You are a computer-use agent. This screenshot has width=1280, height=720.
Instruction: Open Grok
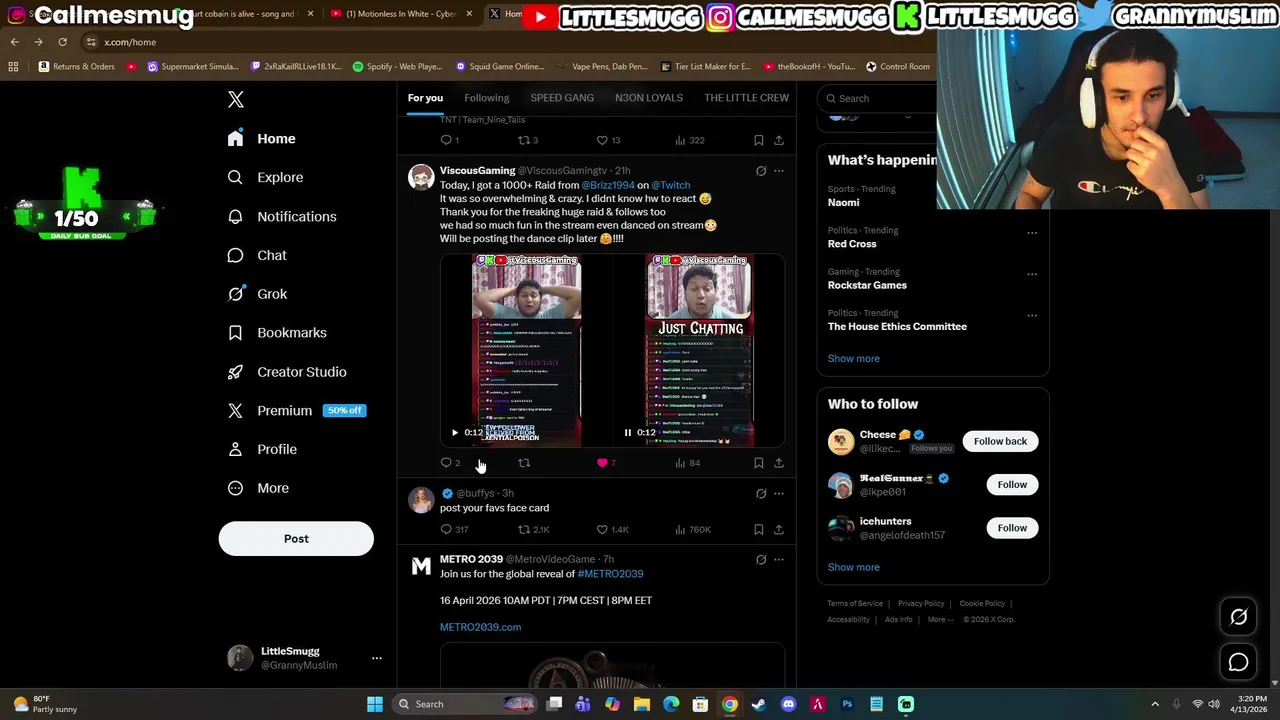pyautogui.click(x=257, y=294)
